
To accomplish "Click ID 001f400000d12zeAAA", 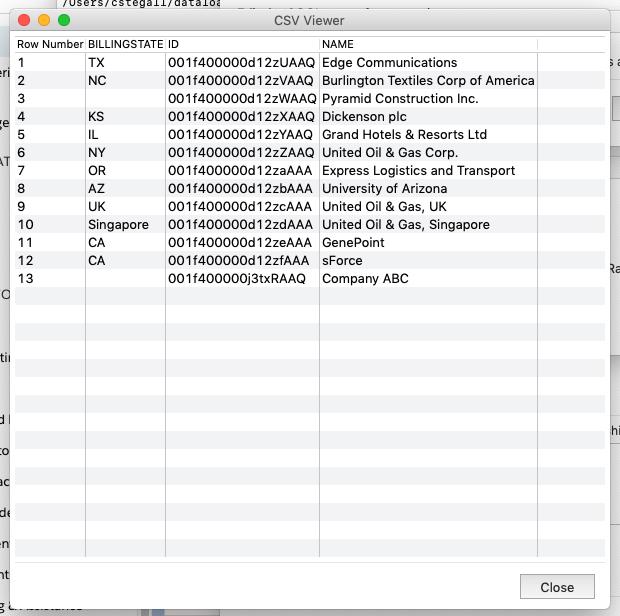I will pos(242,242).
